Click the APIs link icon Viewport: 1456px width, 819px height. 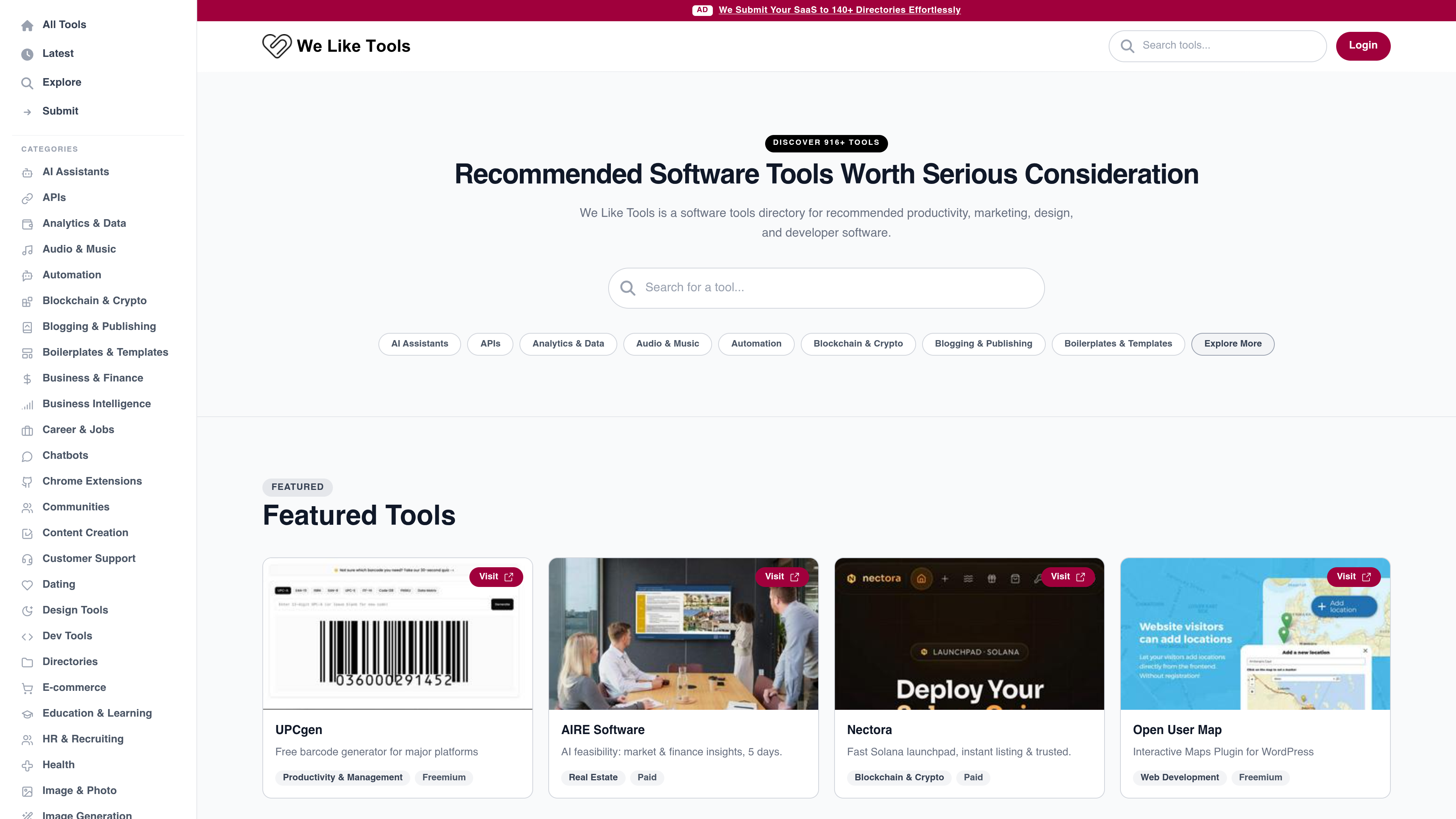[x=27, y=198]
